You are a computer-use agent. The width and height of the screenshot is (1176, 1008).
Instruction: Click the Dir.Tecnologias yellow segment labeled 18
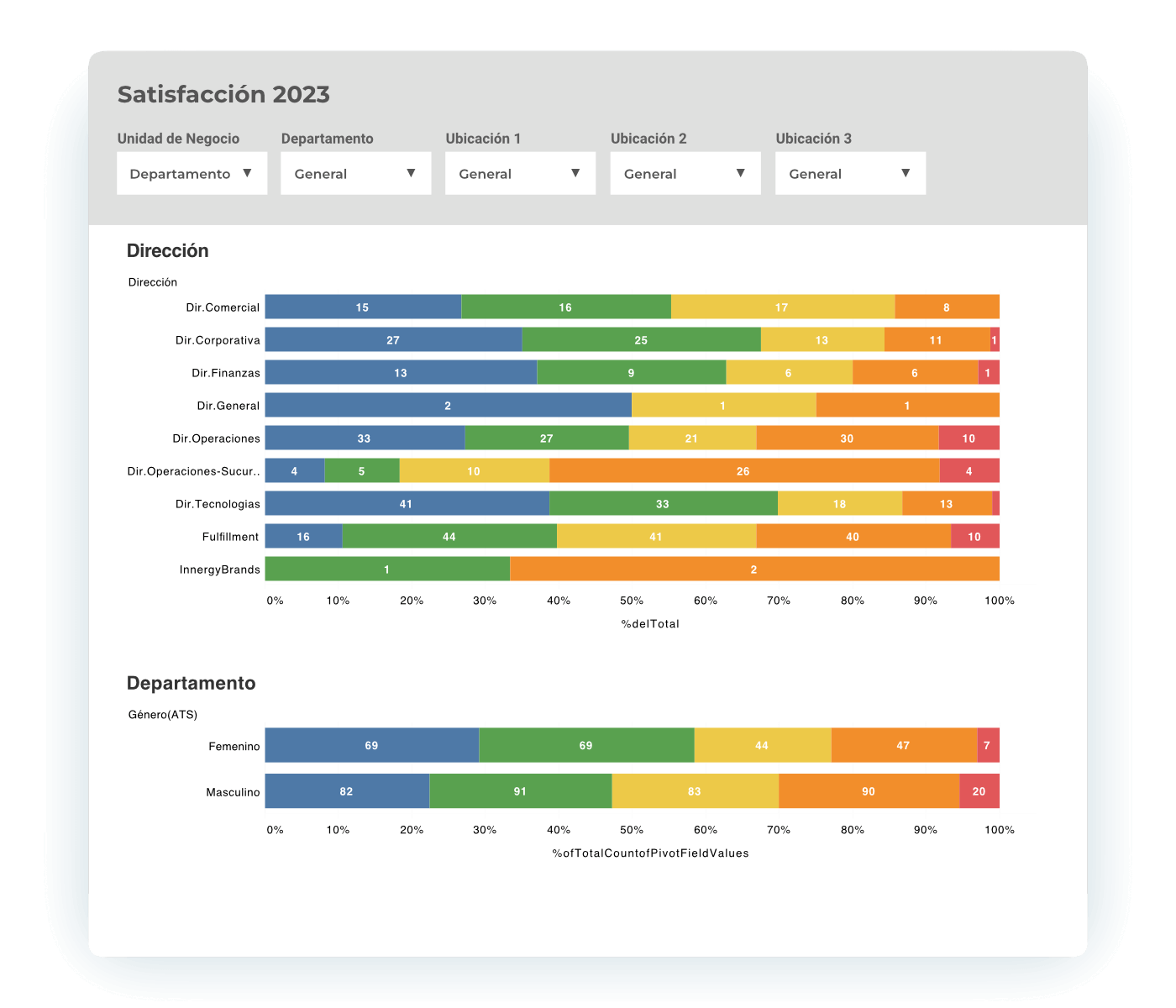(x=840, y=503)
